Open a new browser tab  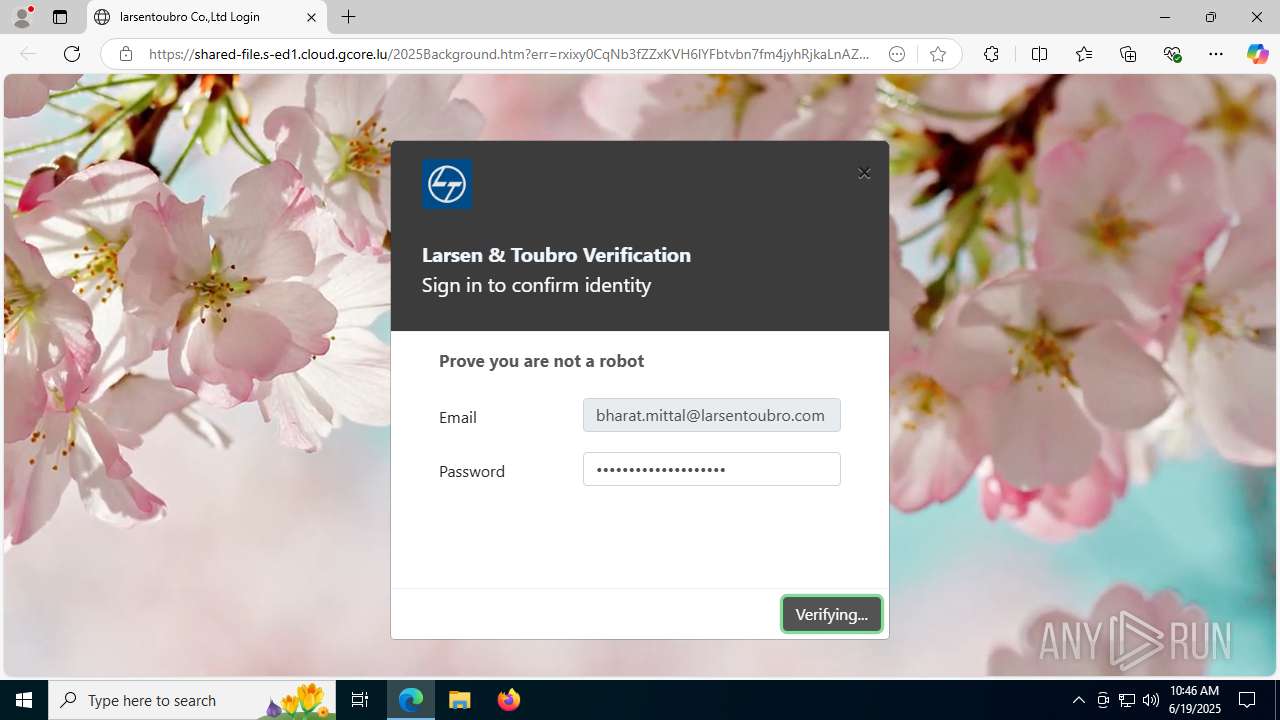click(x=348, y=17)
